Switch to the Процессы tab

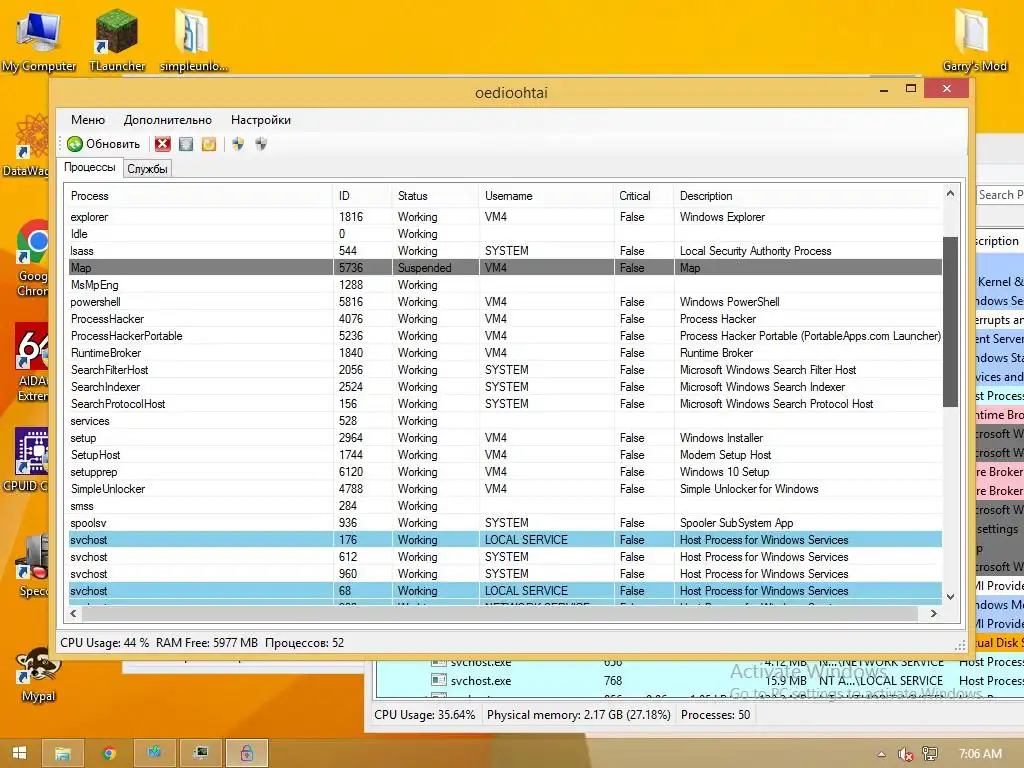89,167
